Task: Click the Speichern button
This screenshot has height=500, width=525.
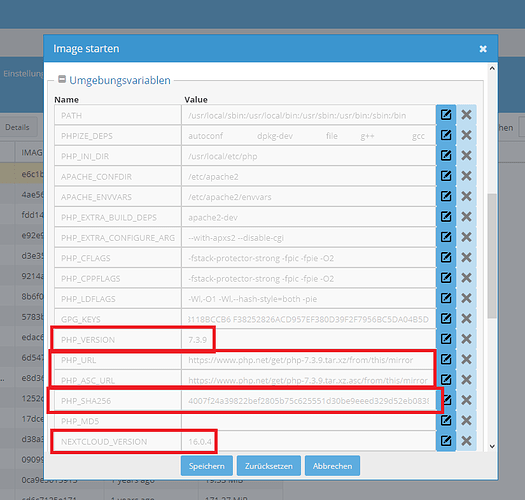Action: (207, 466)
